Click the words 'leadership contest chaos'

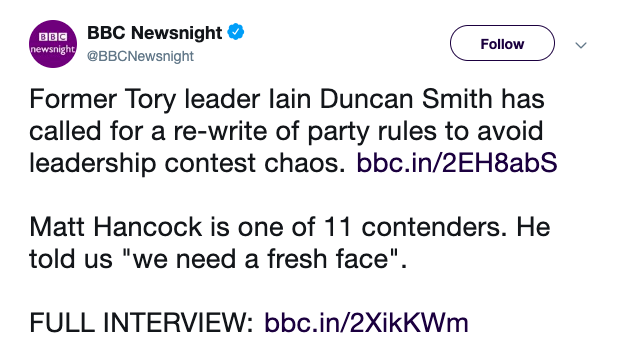[188, 163]
